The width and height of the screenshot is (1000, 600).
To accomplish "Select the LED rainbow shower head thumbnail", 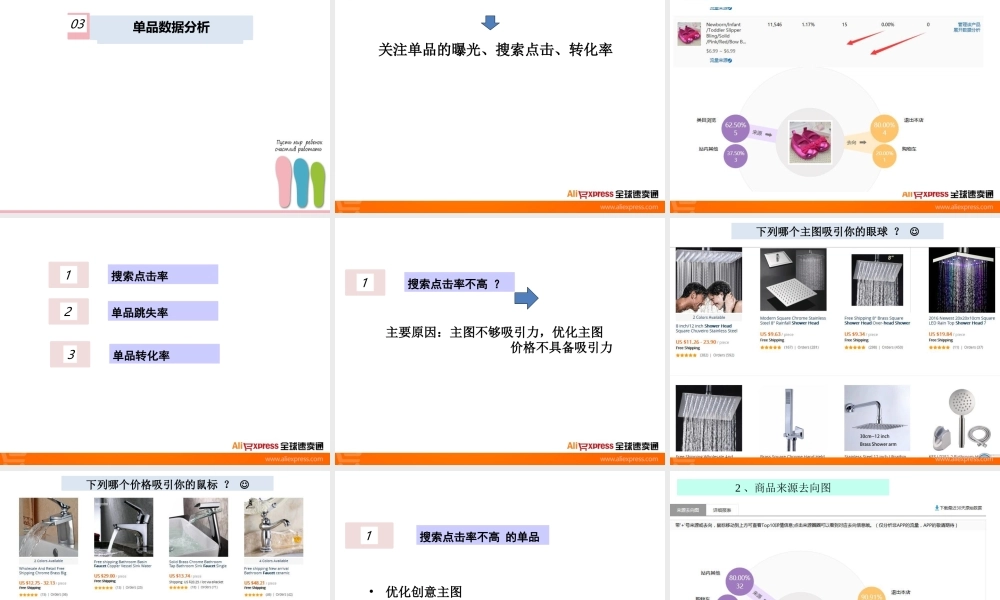I will click(x=960, y=280).
